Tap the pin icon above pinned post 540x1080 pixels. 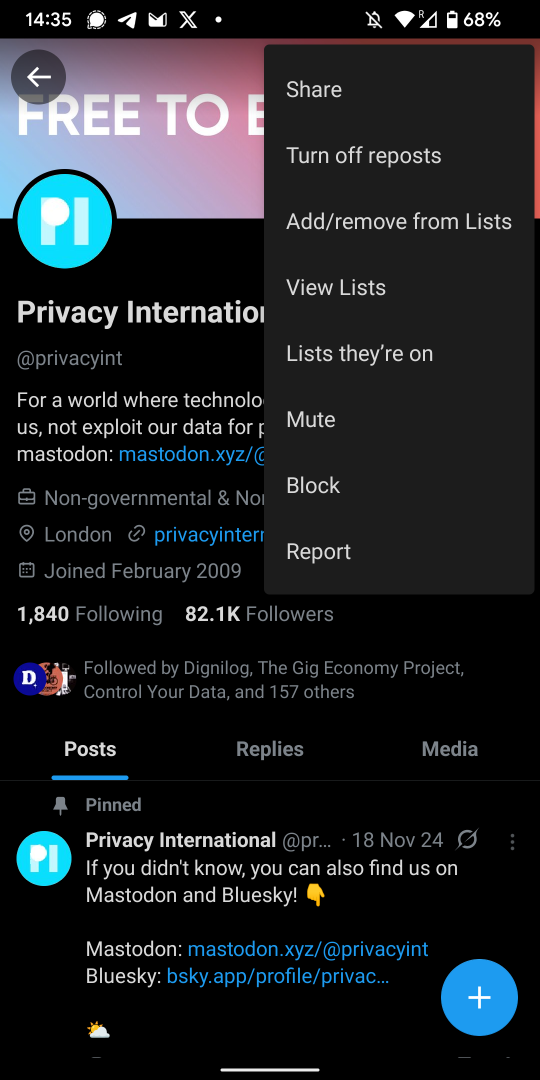[x=61, y=806]
